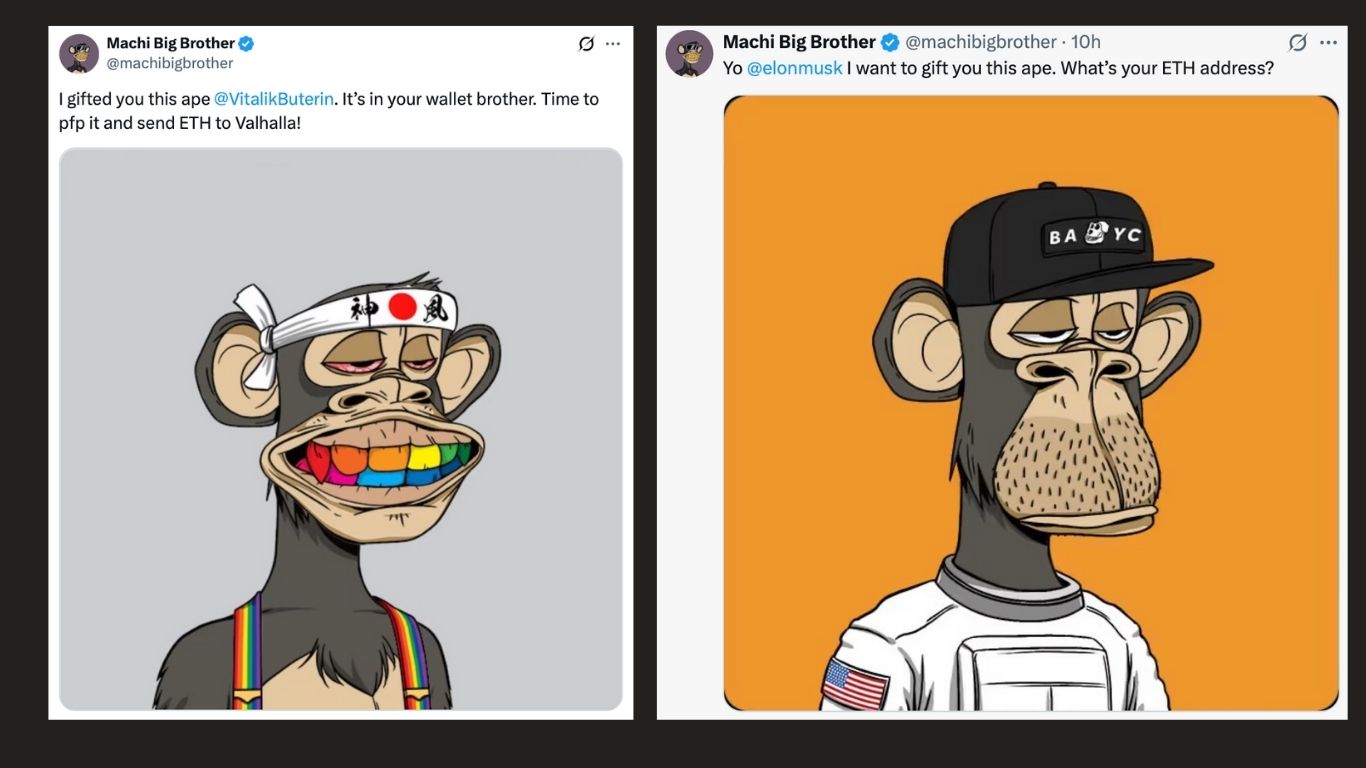Open @machibigbrother handle in right tweet
Image resolution: width=1366 pixels, height=768 pixels.
click(981, 42)
